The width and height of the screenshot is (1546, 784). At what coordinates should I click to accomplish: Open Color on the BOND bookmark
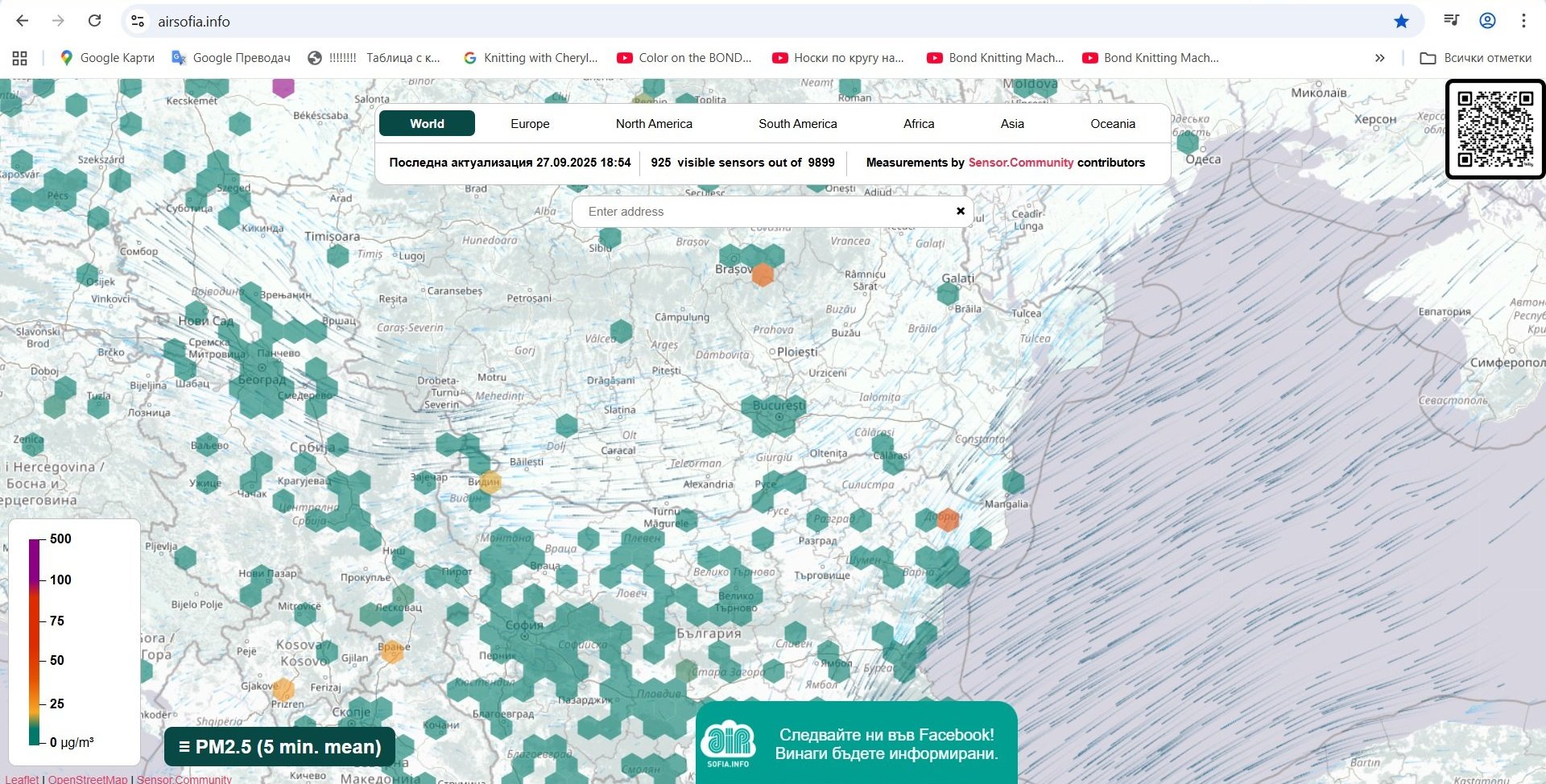coord(684,58)
